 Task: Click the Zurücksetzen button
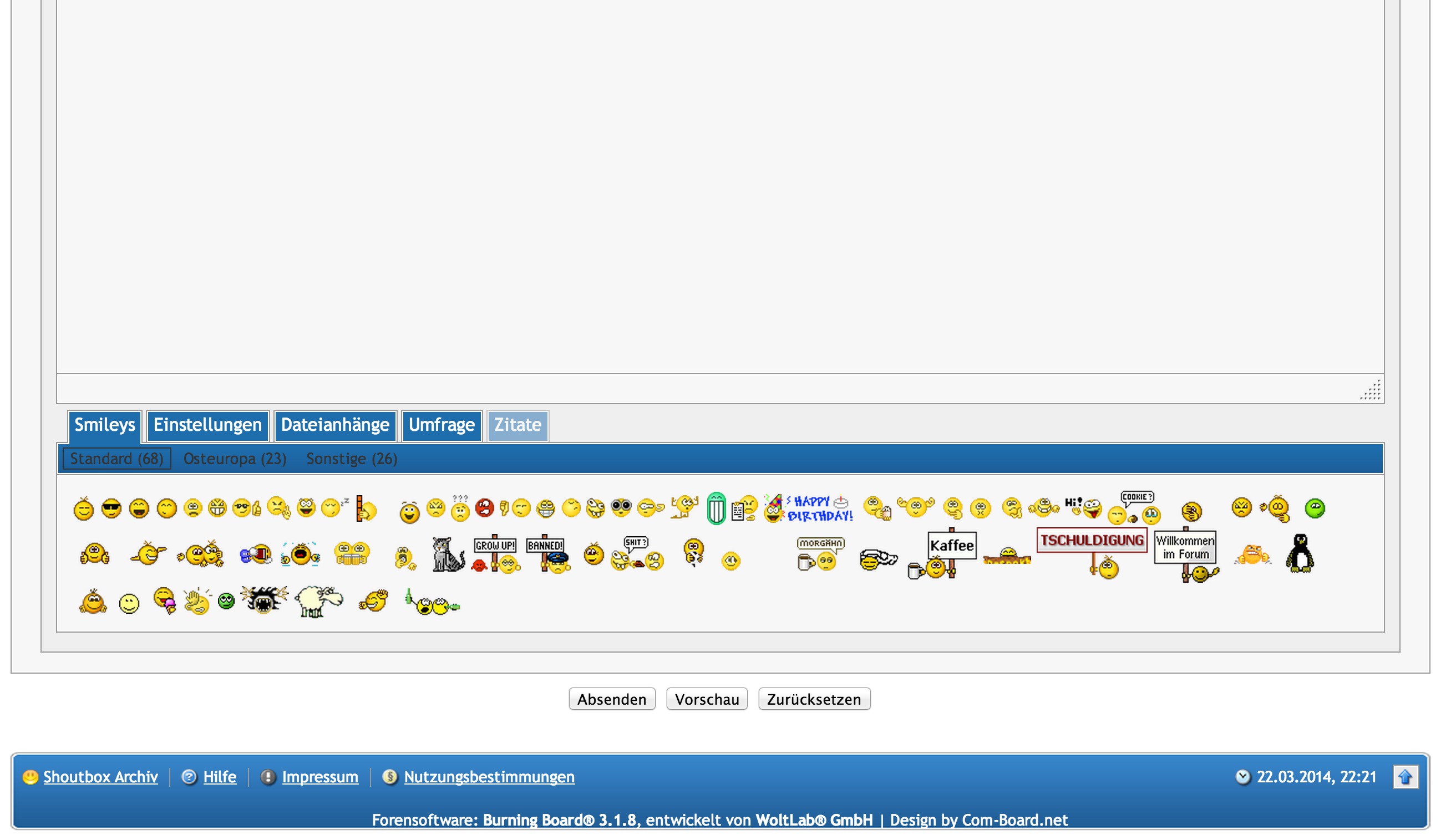coord(814,699)
